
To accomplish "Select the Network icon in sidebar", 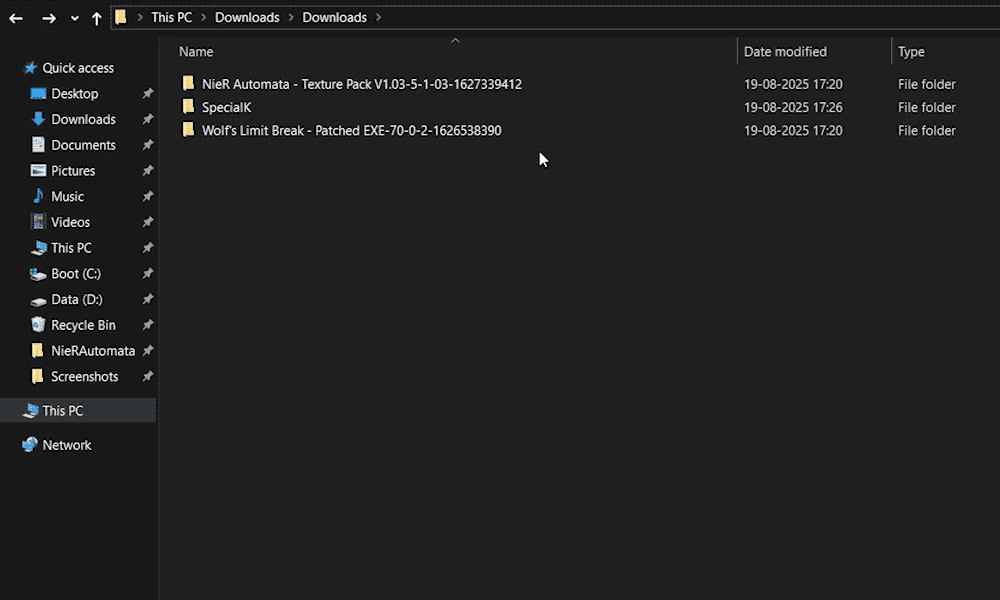I will (x=30, y=445).
